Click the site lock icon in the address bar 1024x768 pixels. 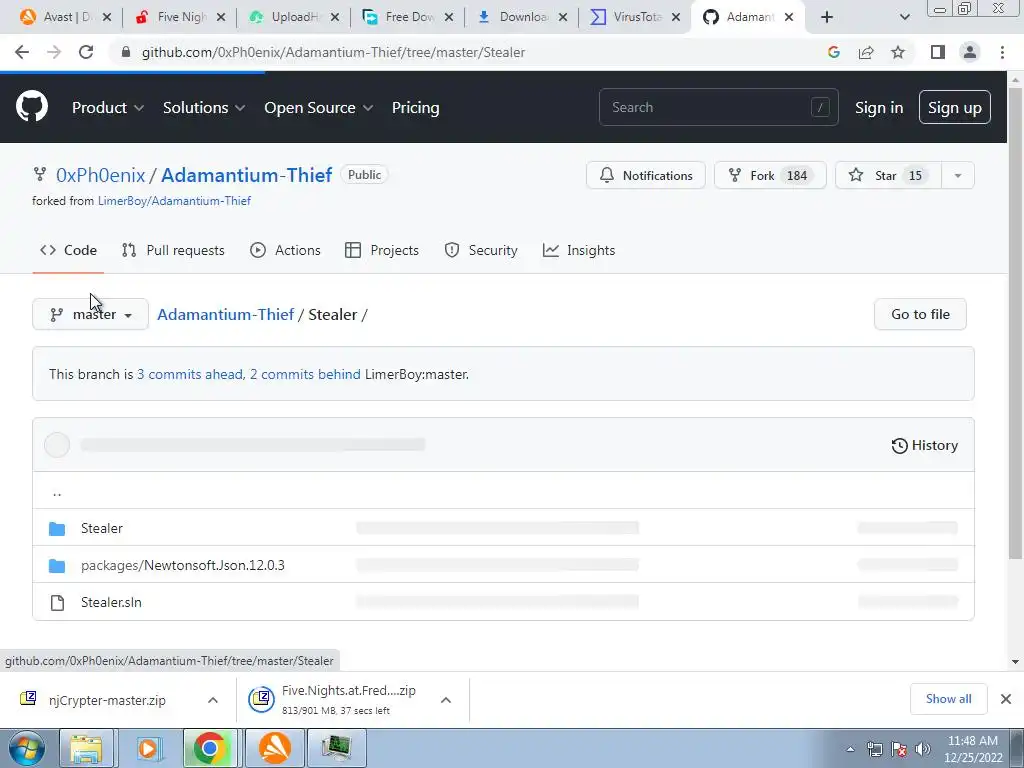point(126,52)
